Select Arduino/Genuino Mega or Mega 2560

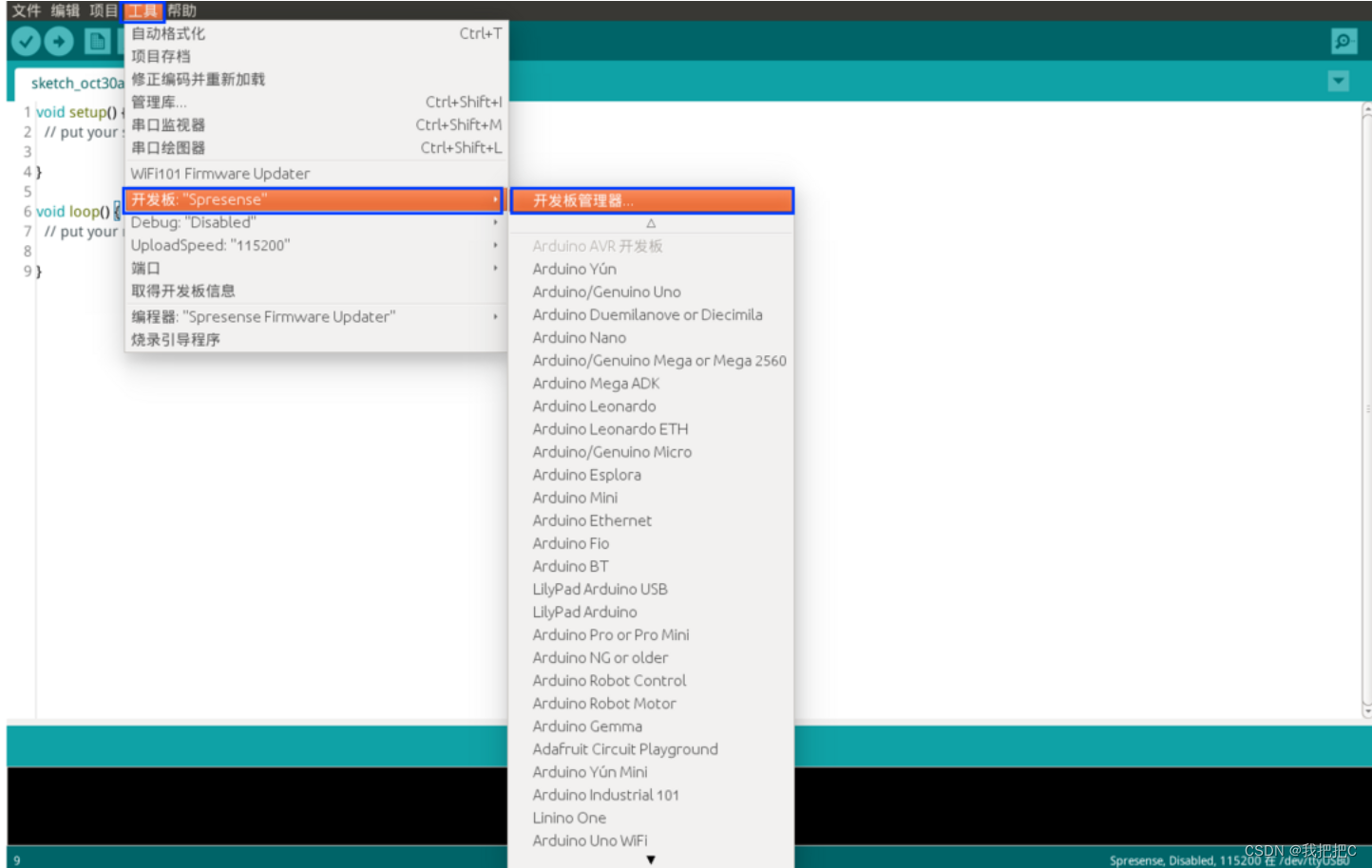point(651,360)
